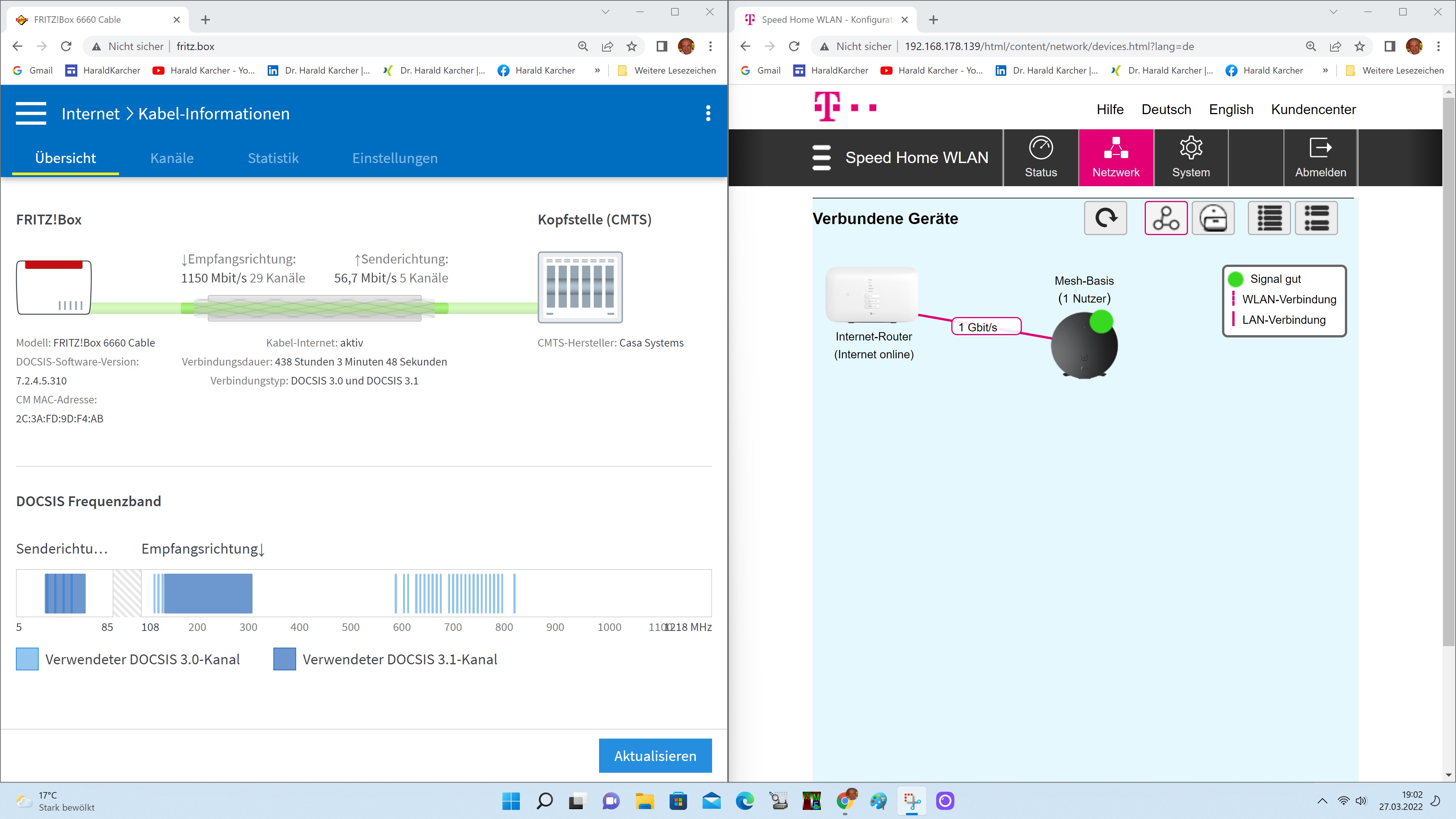The image size is (1456, 819).
Task: Show hidden system tray icons
Action: [x=1322, y=801]
